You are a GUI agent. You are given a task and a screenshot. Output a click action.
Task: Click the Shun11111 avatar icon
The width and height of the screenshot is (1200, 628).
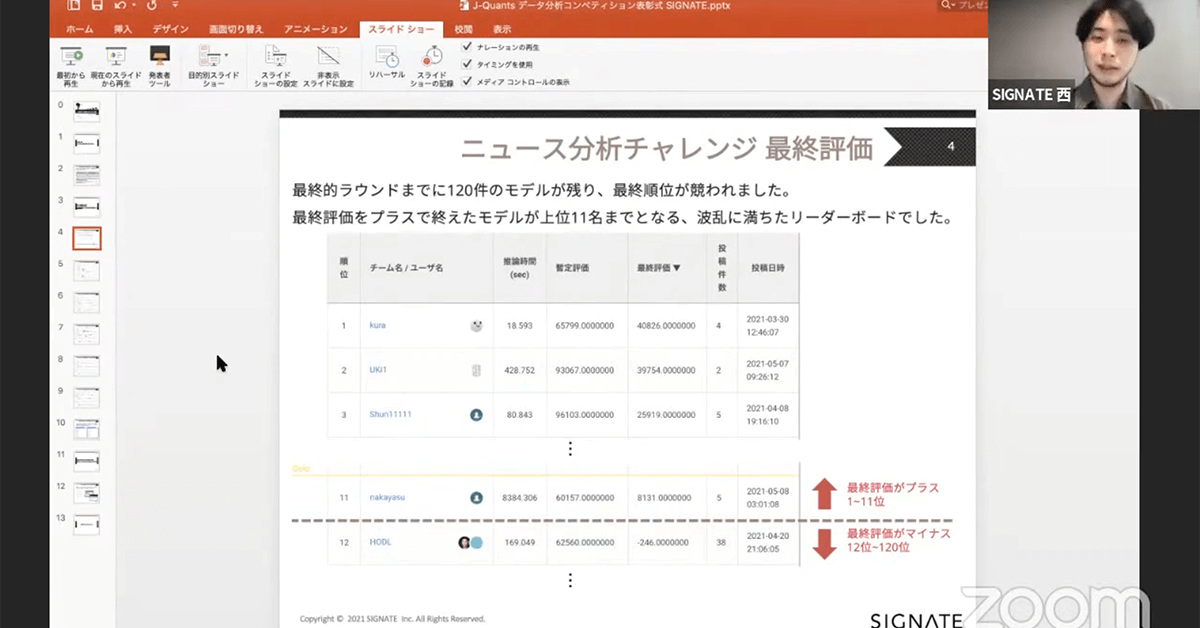click(x=476, y=414)
